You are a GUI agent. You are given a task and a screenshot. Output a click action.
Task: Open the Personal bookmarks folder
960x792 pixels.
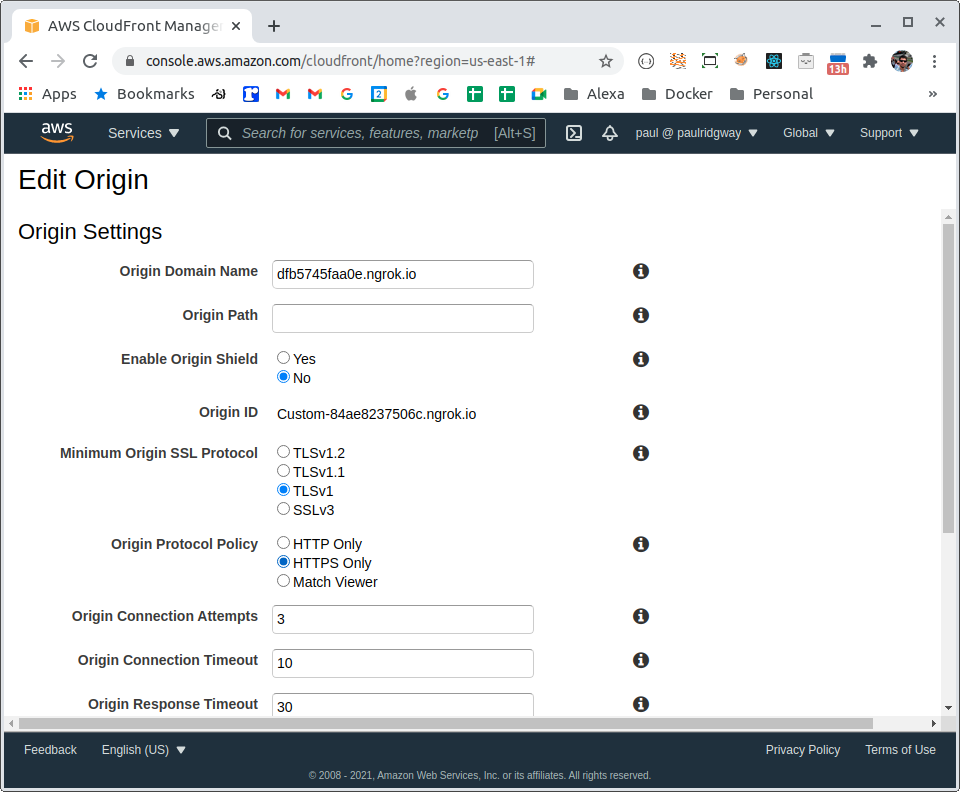tap(771, 94)
